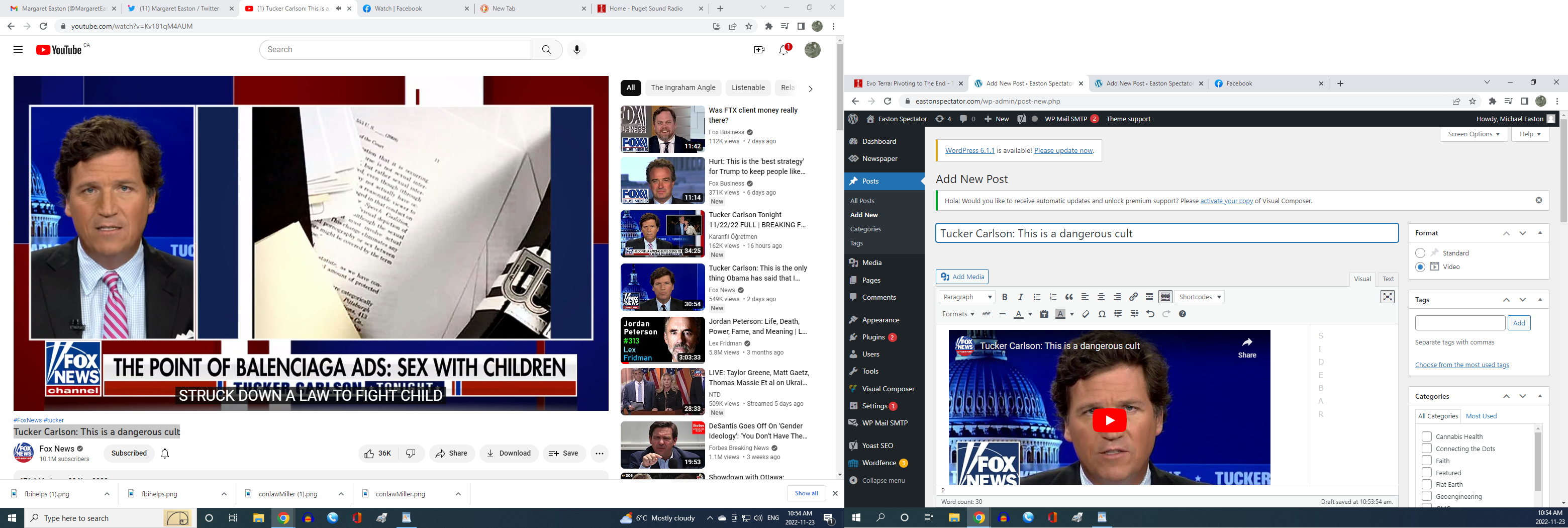Open distraction-free writing mode
This screenshot has width=1568, height=528.
coord(1387,297)
